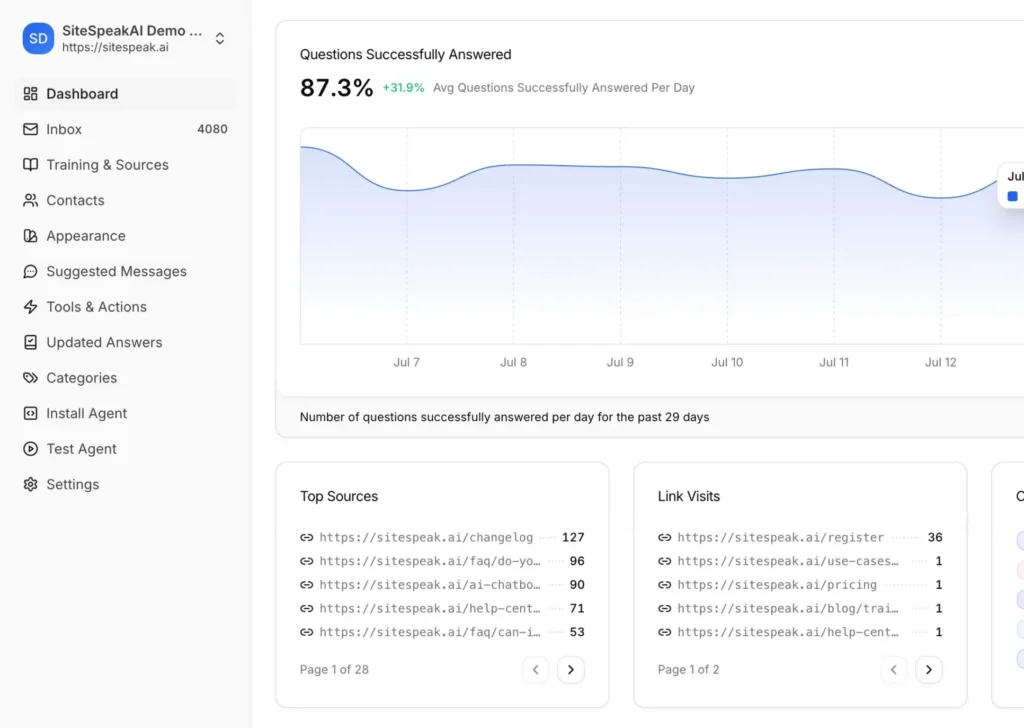The image size is (1024, 728).
Task: Open the sitespeak.ai/changelog source link
Action: (426, 537)
